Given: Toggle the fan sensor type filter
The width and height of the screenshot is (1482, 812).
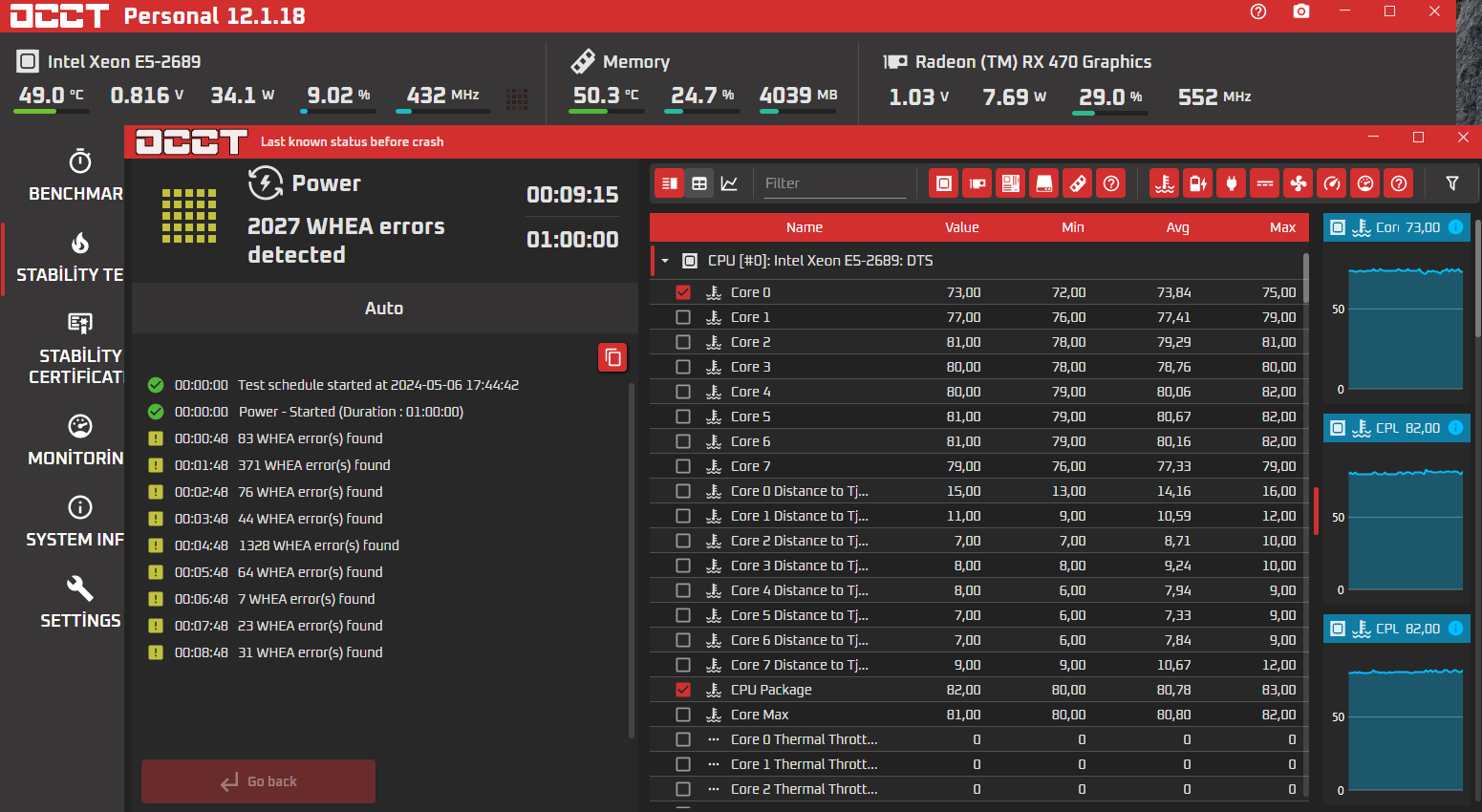Looking at the screenshot, I should coord(1299,183).
